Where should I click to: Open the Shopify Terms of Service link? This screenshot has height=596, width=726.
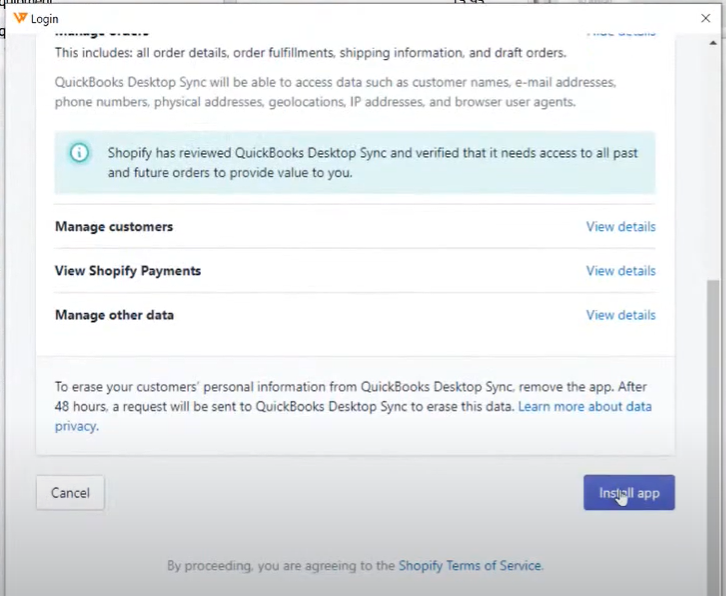click(x=469, y=565)
